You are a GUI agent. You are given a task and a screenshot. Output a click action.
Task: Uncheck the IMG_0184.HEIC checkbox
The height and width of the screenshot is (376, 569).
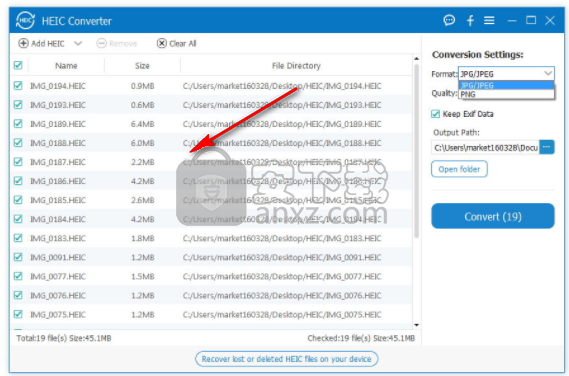pyautogui.click(x=18, y=219)
